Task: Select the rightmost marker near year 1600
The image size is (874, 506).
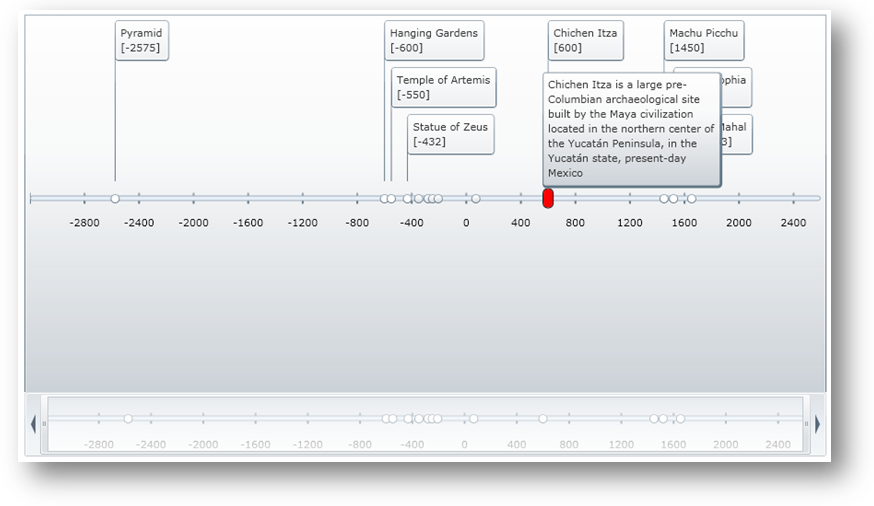Action: tap(691, 198)
